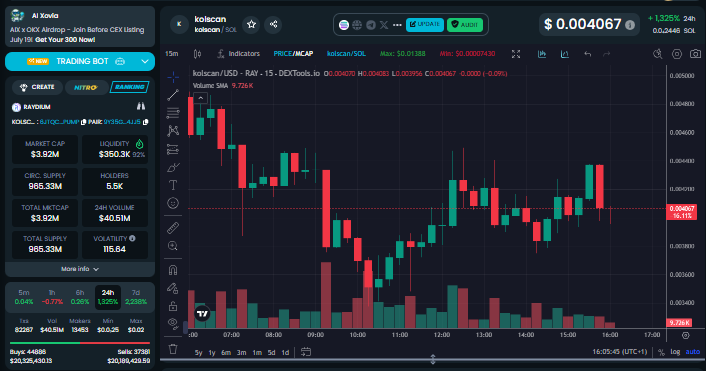Open the Indicators menu
Image resolution: width=706 pixels, height=371 pixels.
point(238,54)
